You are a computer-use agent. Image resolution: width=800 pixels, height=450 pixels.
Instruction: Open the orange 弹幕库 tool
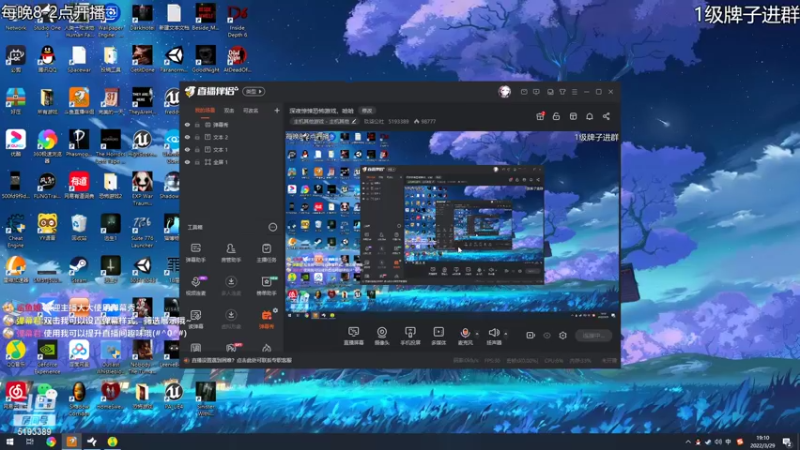coord(266,319)
